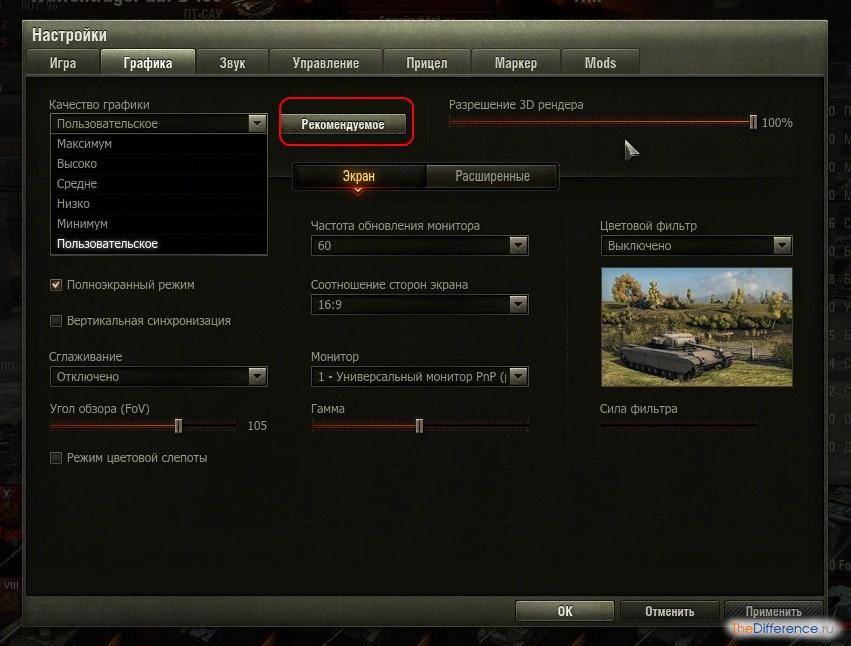
Task: Click the Гамма slider handle
Action: pos(419,425)
